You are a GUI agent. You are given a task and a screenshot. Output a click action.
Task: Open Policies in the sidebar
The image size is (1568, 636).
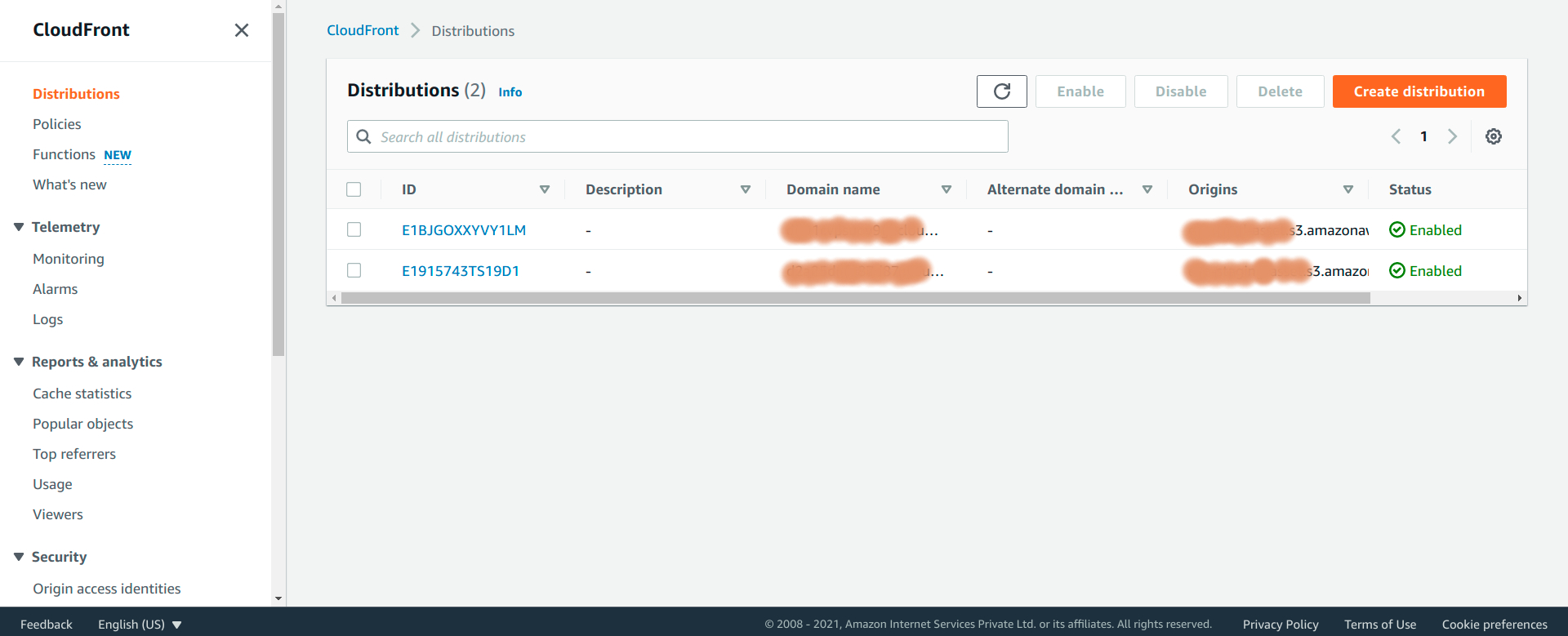click(57, 124)
